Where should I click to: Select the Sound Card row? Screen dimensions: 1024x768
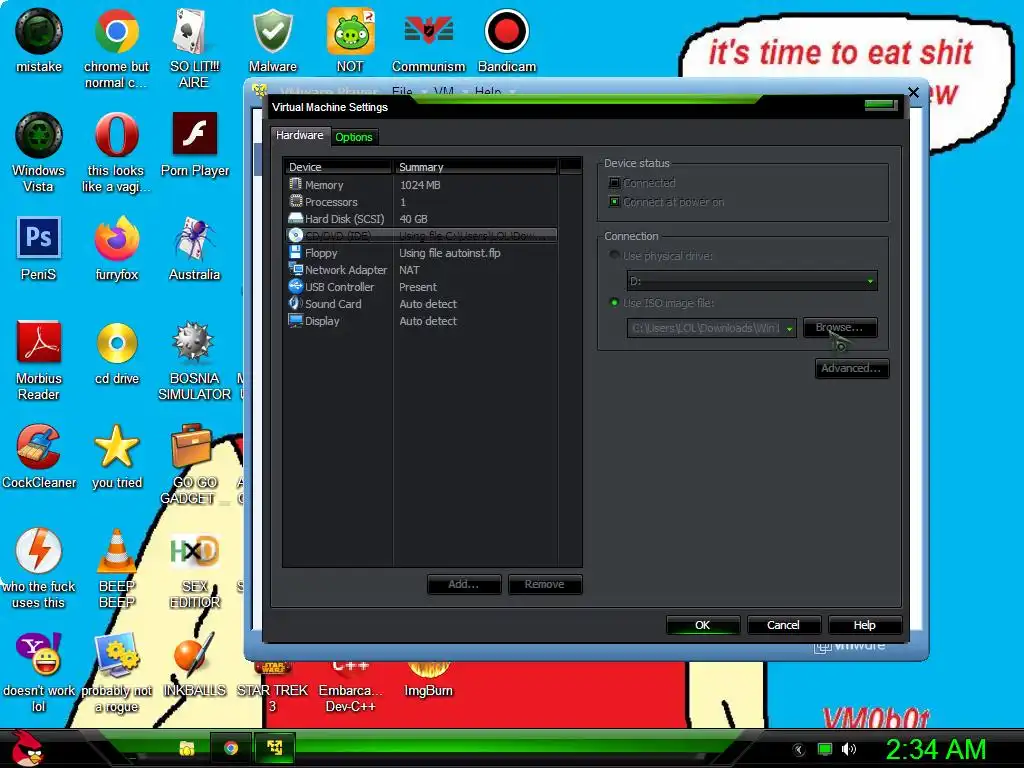421,304
